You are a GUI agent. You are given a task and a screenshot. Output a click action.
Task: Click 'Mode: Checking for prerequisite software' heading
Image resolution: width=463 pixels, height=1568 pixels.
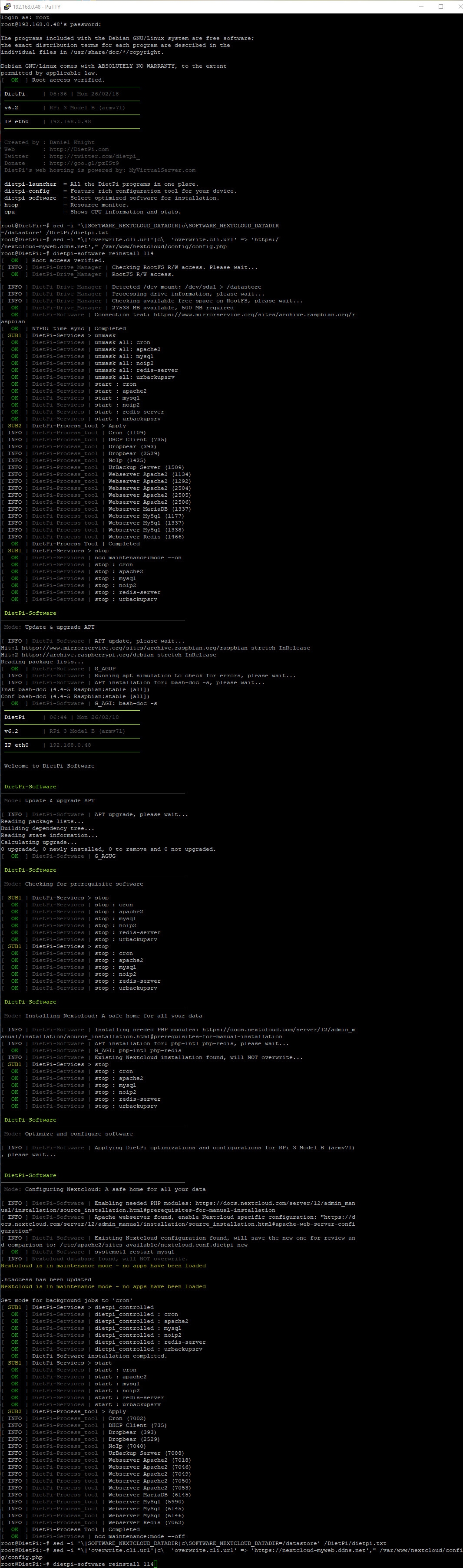click(x=74, y=883)
